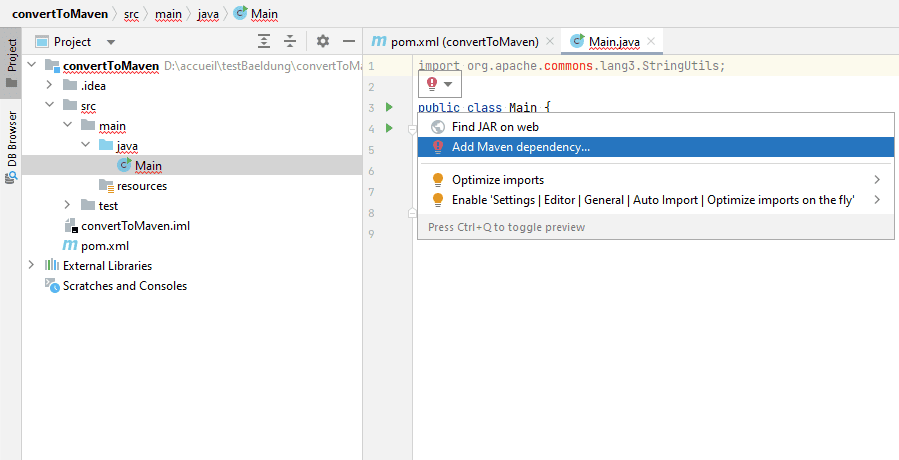Image resolution: width=899 pixels, height=460 pixels.
Task: Open submenu arrow for Enable Auto Import setting
Action: click(x=877, y=200)
